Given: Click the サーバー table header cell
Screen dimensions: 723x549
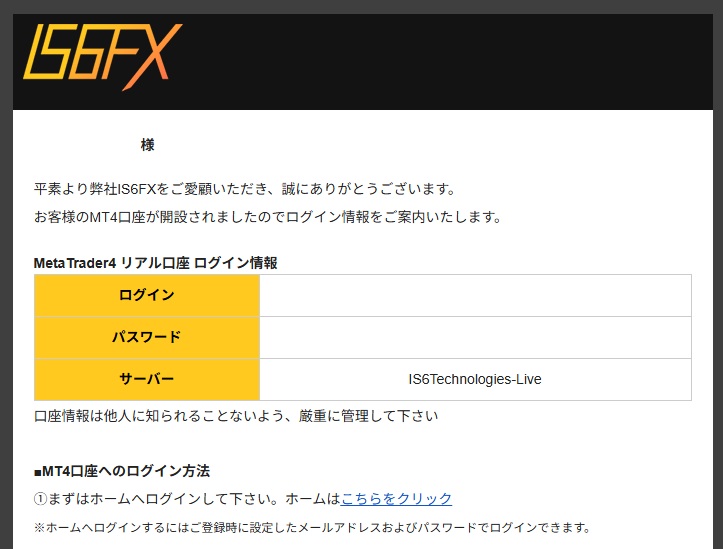Looking at the screenshot, I should pyautogui.click(x=147, y=379).
